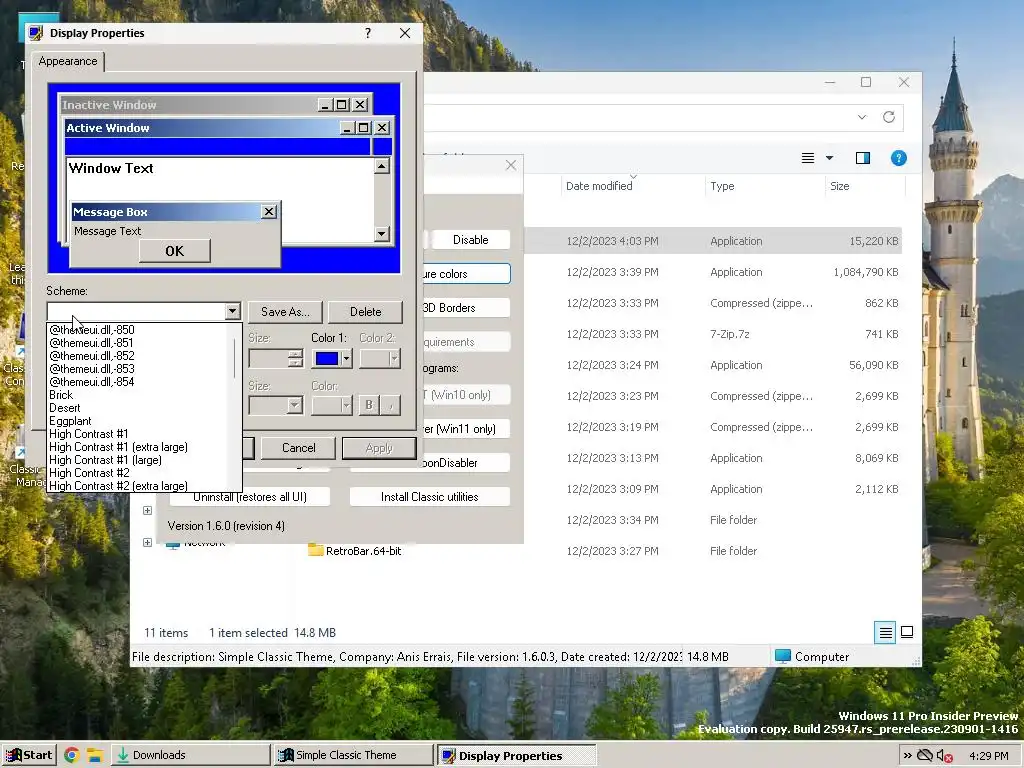The height and width of the screenshot is (768, 1024).
Task: Select @themeui.dll,-850 scheme entry
Action: pyautogui.click(x=92, y=330)
